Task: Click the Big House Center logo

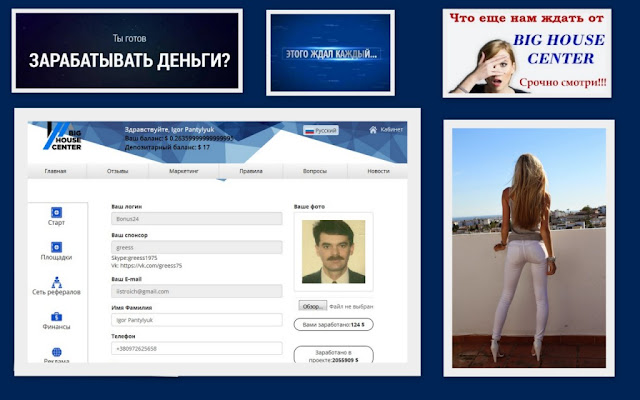Action: (x=63, y=136)
